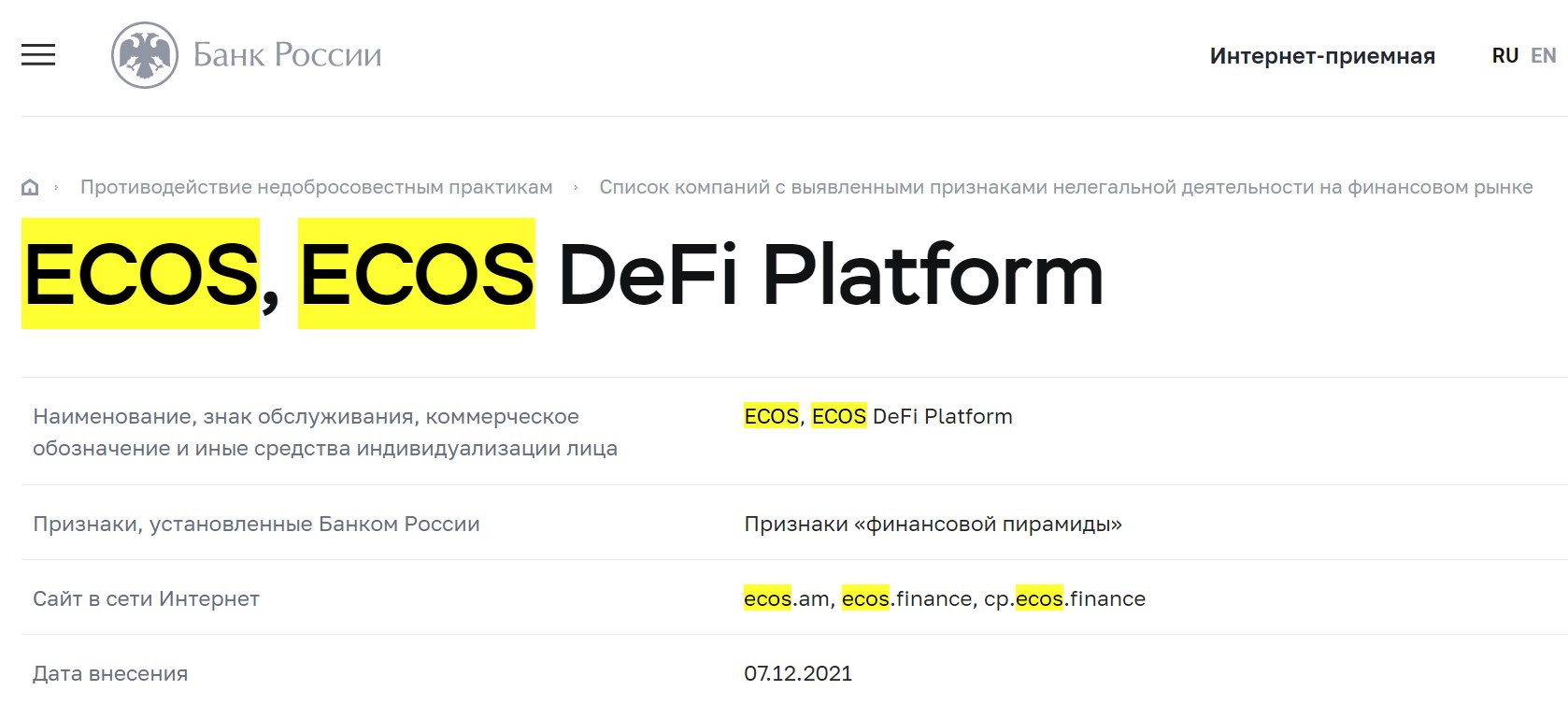Screen dimensions: 1568x705
Task: Open the hamburger navigation menu
Action: point(38,55)
